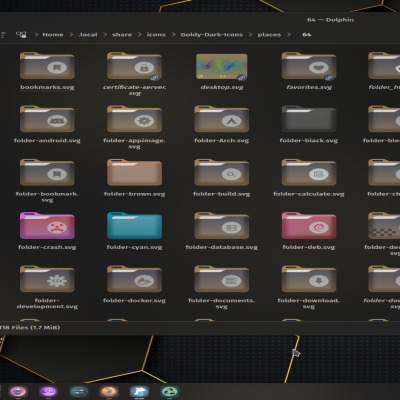Select the favorites.svg heart folder icon
Viewport: 400px width, 400px height.
[309, 66]
